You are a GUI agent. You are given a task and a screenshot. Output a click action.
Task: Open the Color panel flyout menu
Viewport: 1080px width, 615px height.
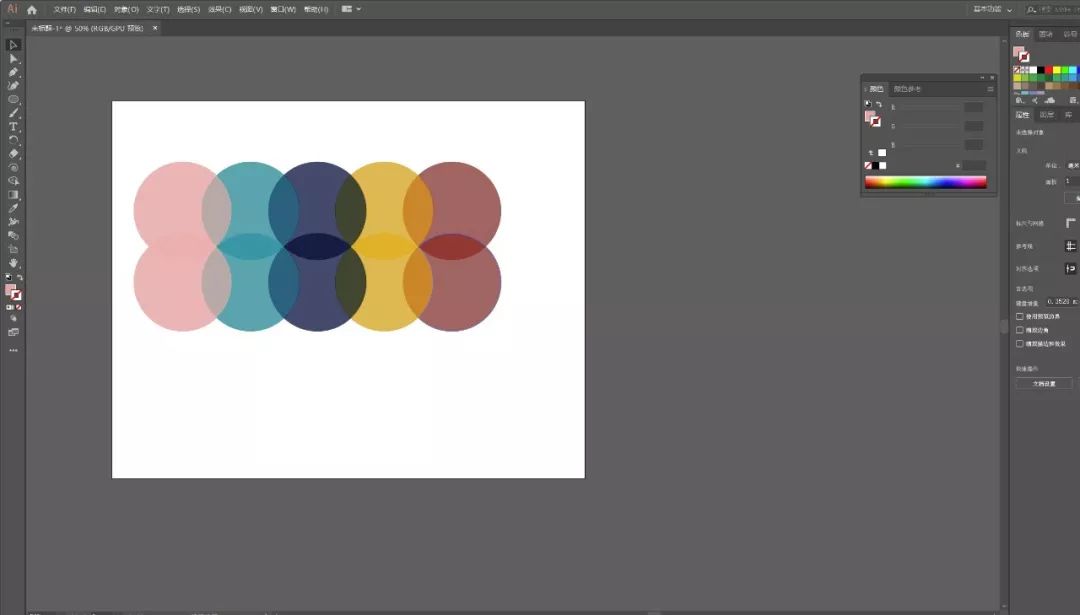click(x=990, y=89)
